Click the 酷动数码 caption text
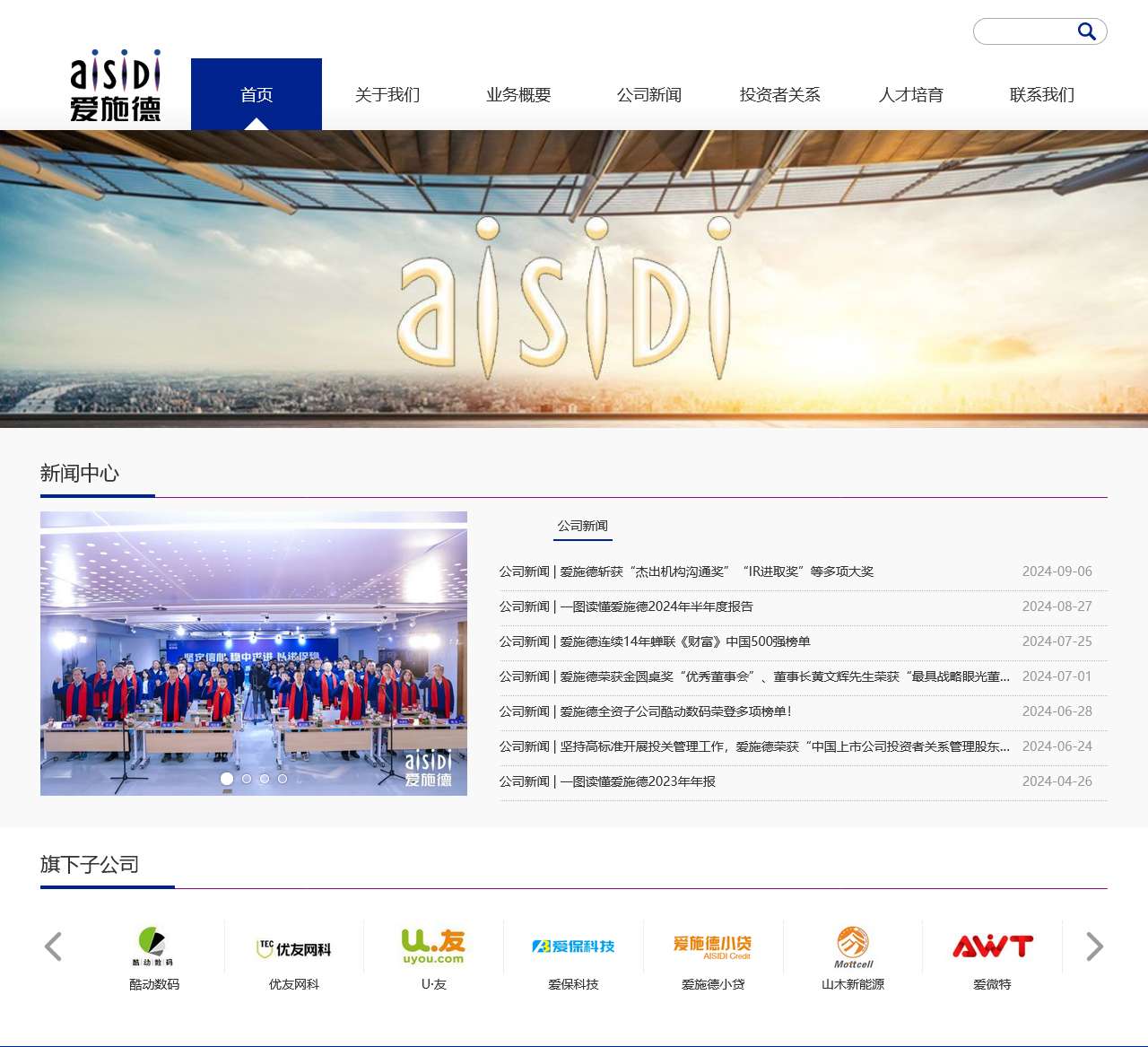Screen dimensions: 1148x1047 (x=154, y=984)
